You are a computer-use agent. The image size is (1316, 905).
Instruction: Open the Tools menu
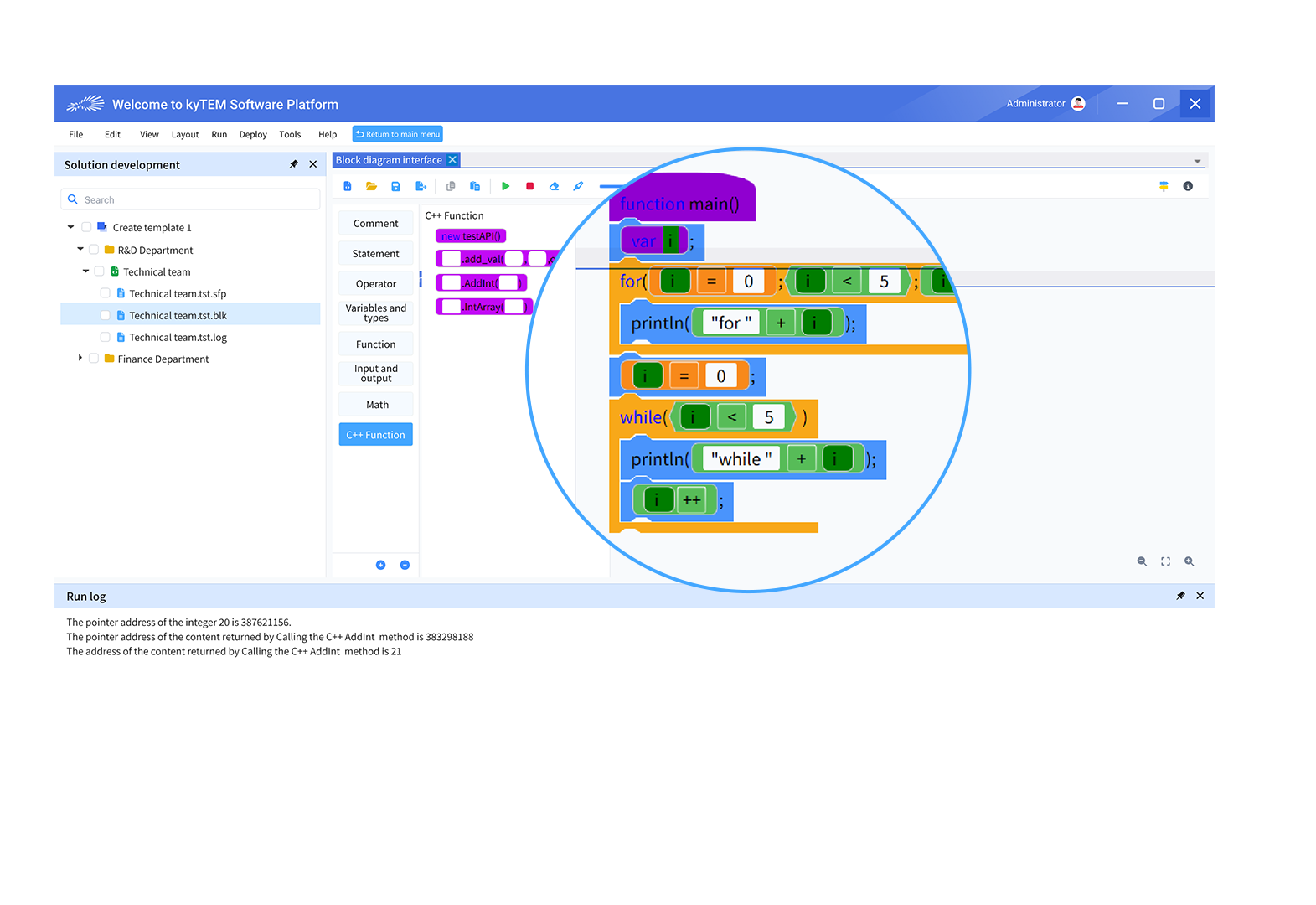pyautogui.click(x=290, y=134)
